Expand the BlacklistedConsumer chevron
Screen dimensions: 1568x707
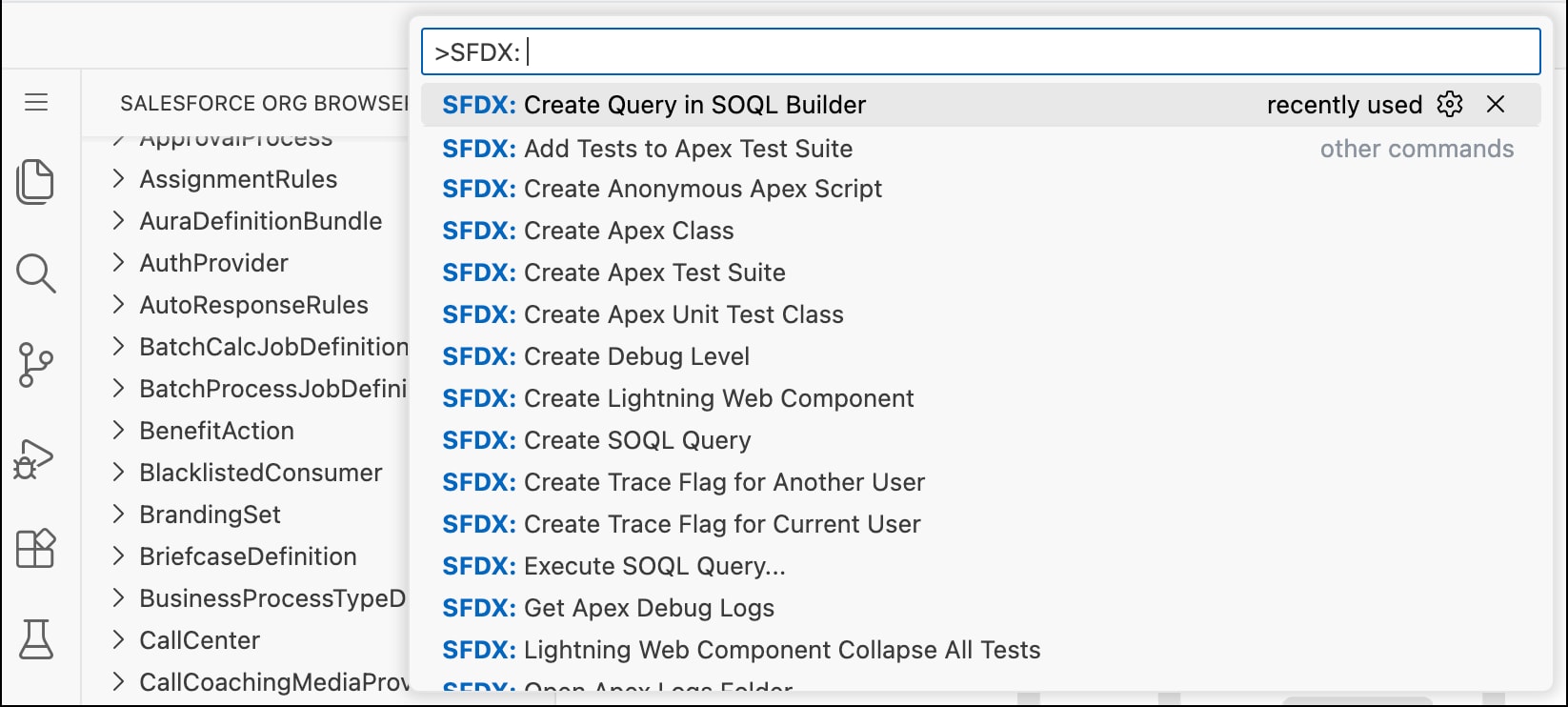(118, 473)
